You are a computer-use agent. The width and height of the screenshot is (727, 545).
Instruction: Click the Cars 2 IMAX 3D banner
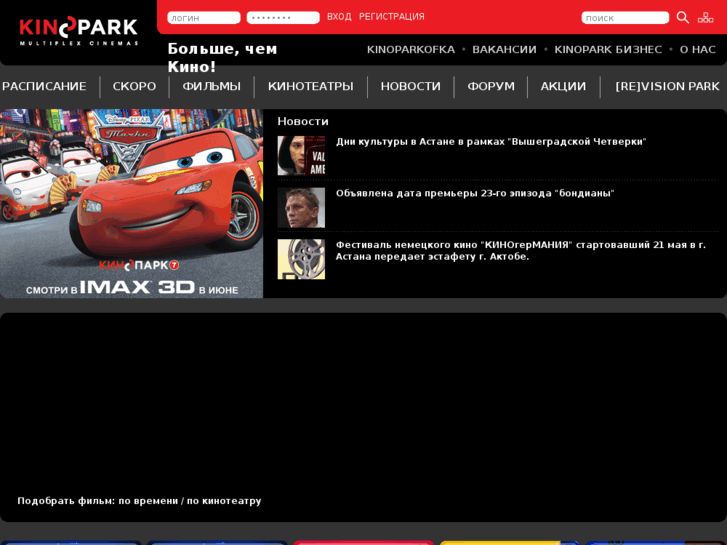131,204
